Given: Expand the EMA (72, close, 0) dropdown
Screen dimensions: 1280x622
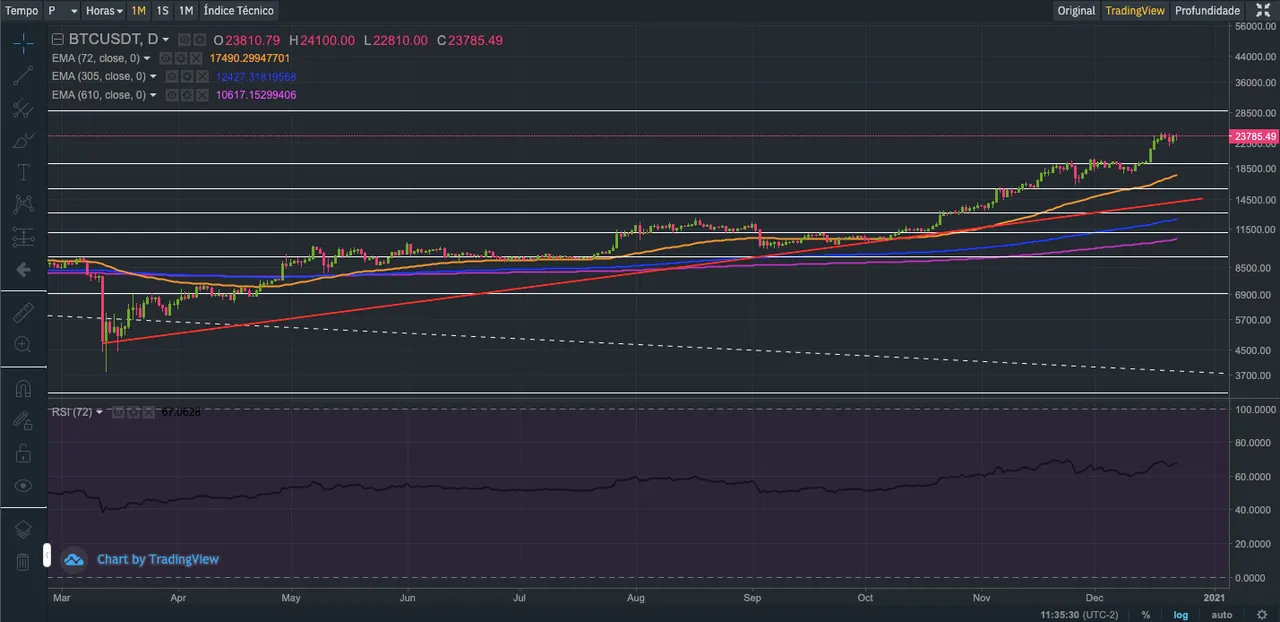Looking at the screenshot, I should coord(147,59).
